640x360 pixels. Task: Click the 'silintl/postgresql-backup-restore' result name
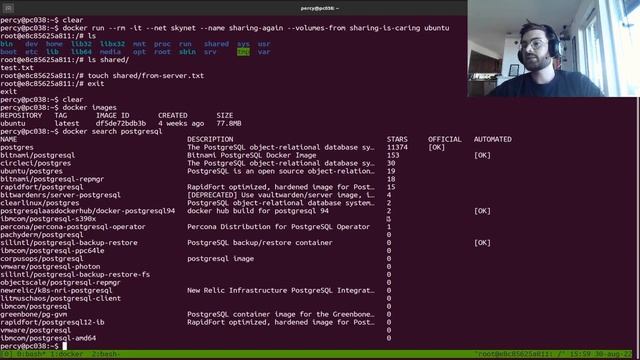point(69,243)
